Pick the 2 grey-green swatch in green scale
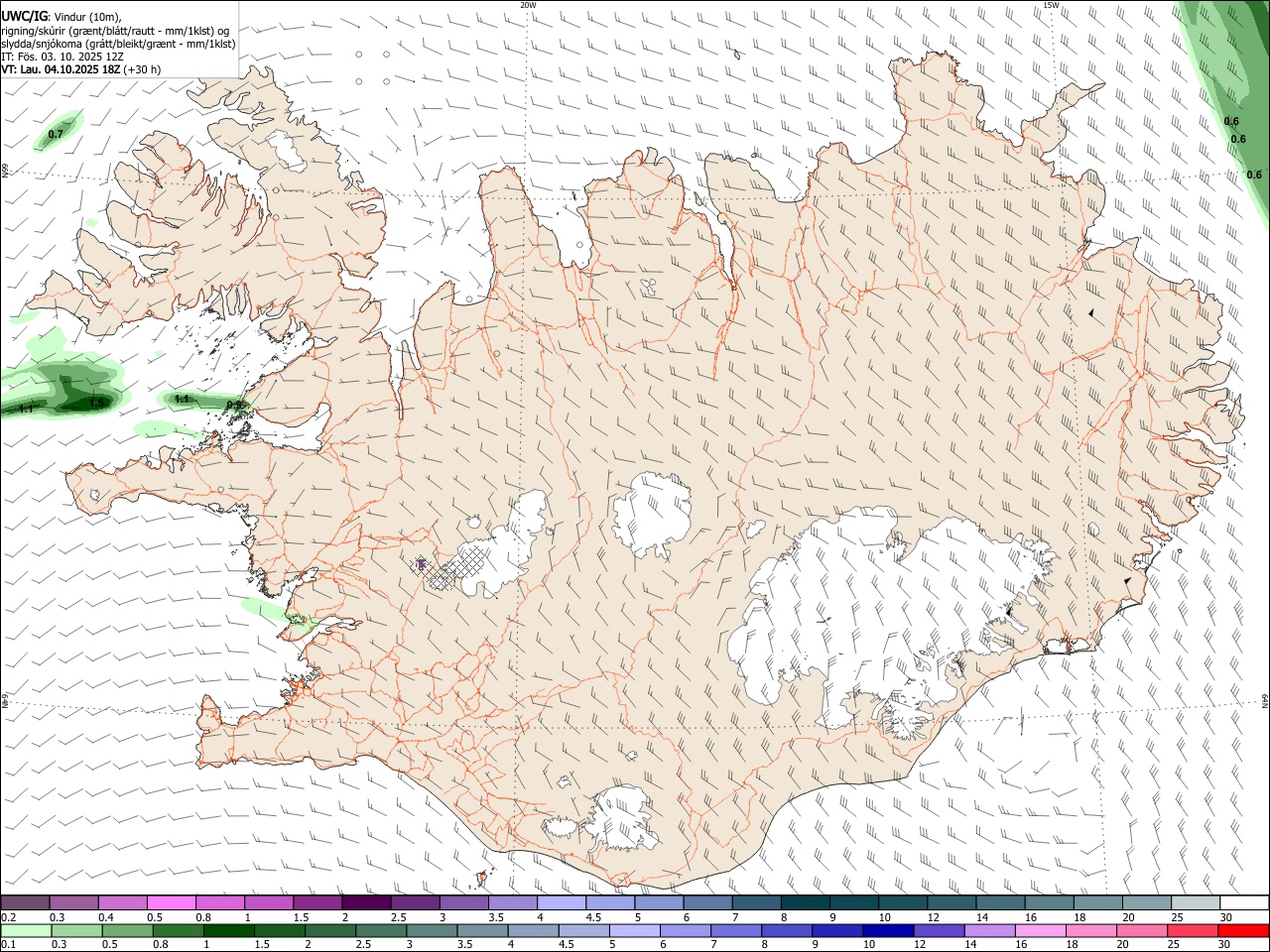 pyautogui.click(x=330, y=931)
